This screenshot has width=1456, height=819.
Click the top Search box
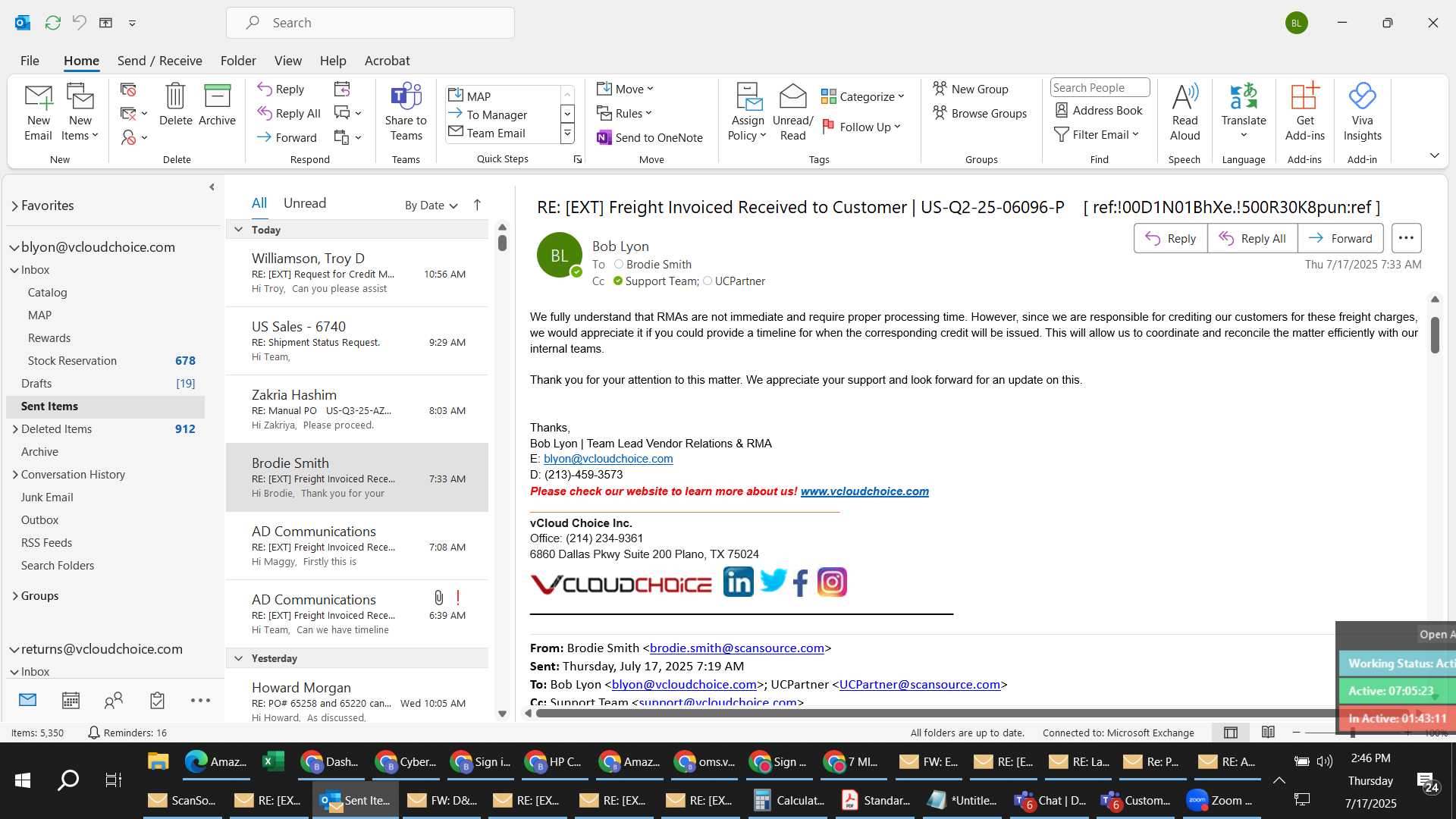pyautogui.click(x=370, y=23)
